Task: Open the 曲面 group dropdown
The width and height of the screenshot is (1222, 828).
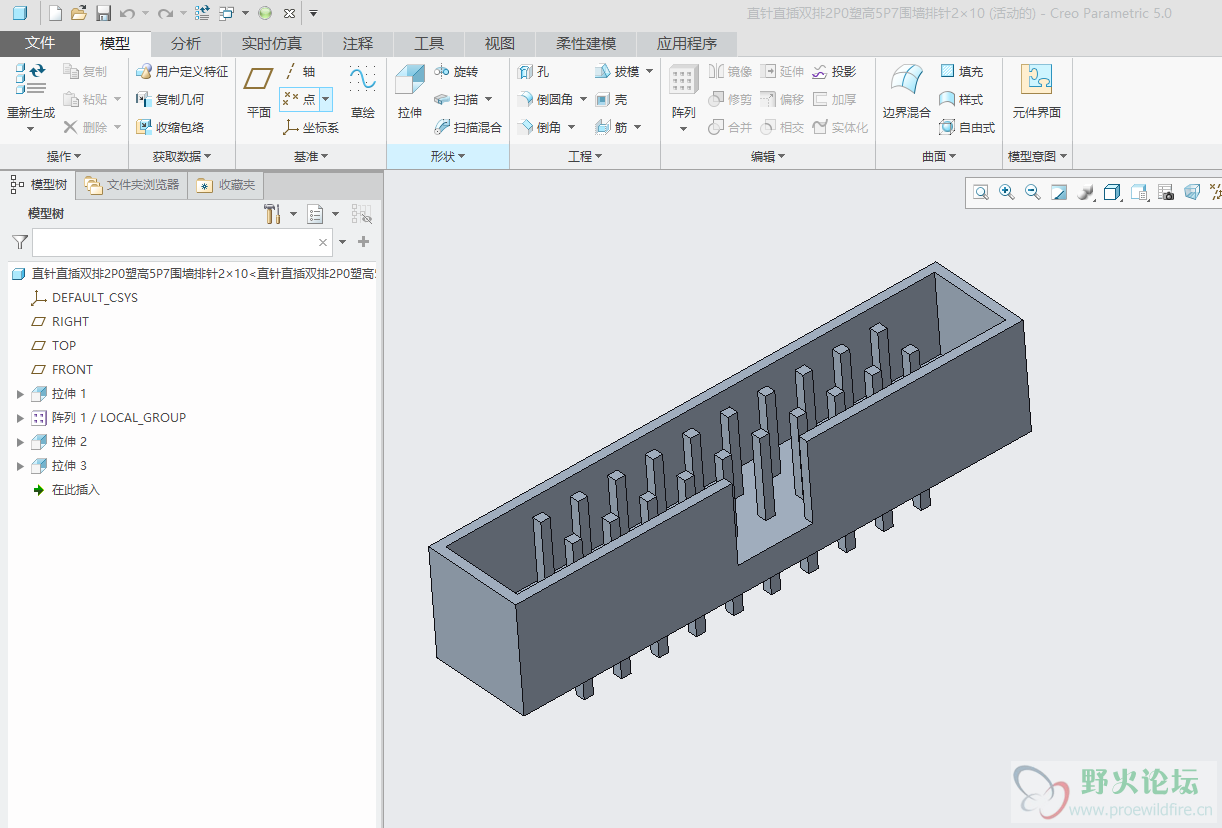Action: pos(939,157)
